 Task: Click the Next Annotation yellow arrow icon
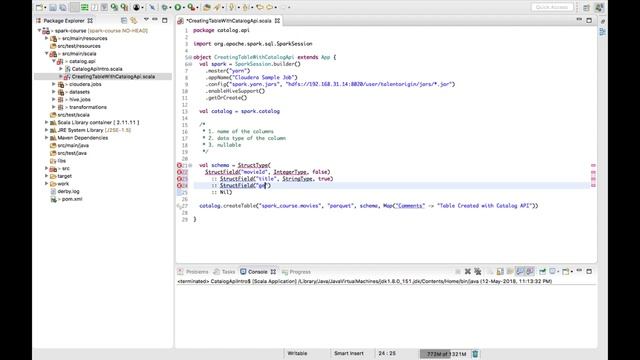pyautogui.click(x=232, y=7)
